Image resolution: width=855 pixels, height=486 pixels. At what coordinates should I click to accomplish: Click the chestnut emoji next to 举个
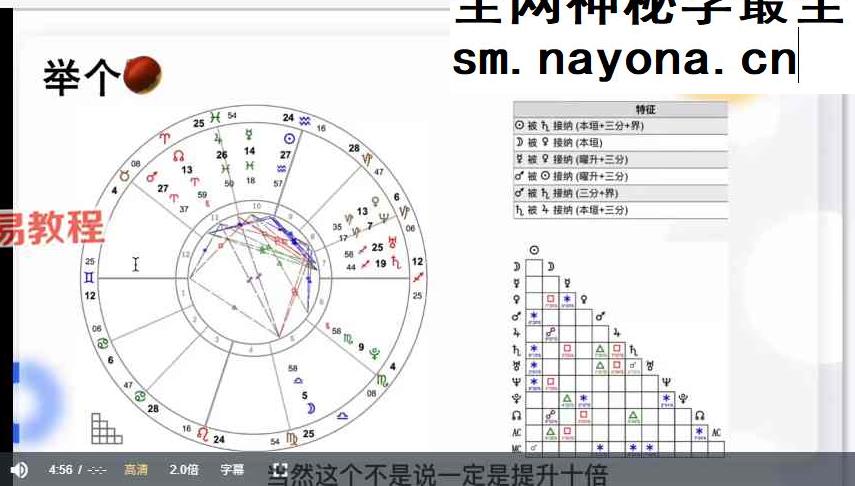[x=142, y=75]
